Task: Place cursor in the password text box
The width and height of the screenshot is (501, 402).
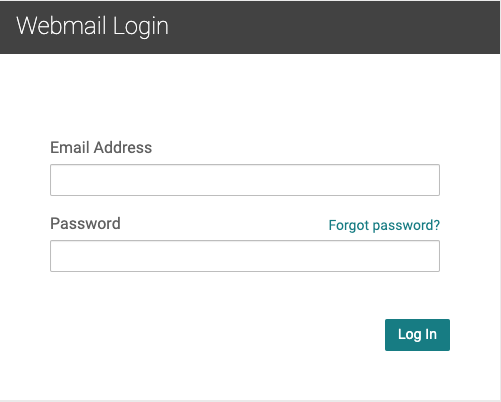Action: pyautogui.click(x=245, y=256)
